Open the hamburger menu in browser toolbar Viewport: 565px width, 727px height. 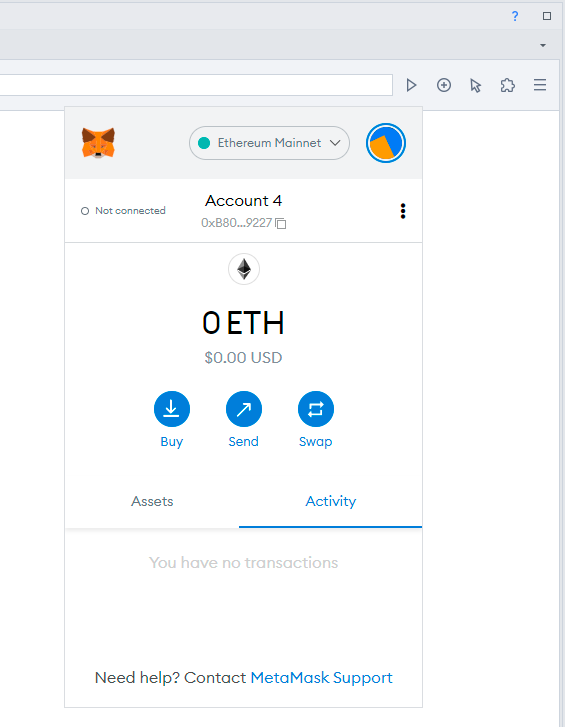pyautogui.click(x=540, y=85)
